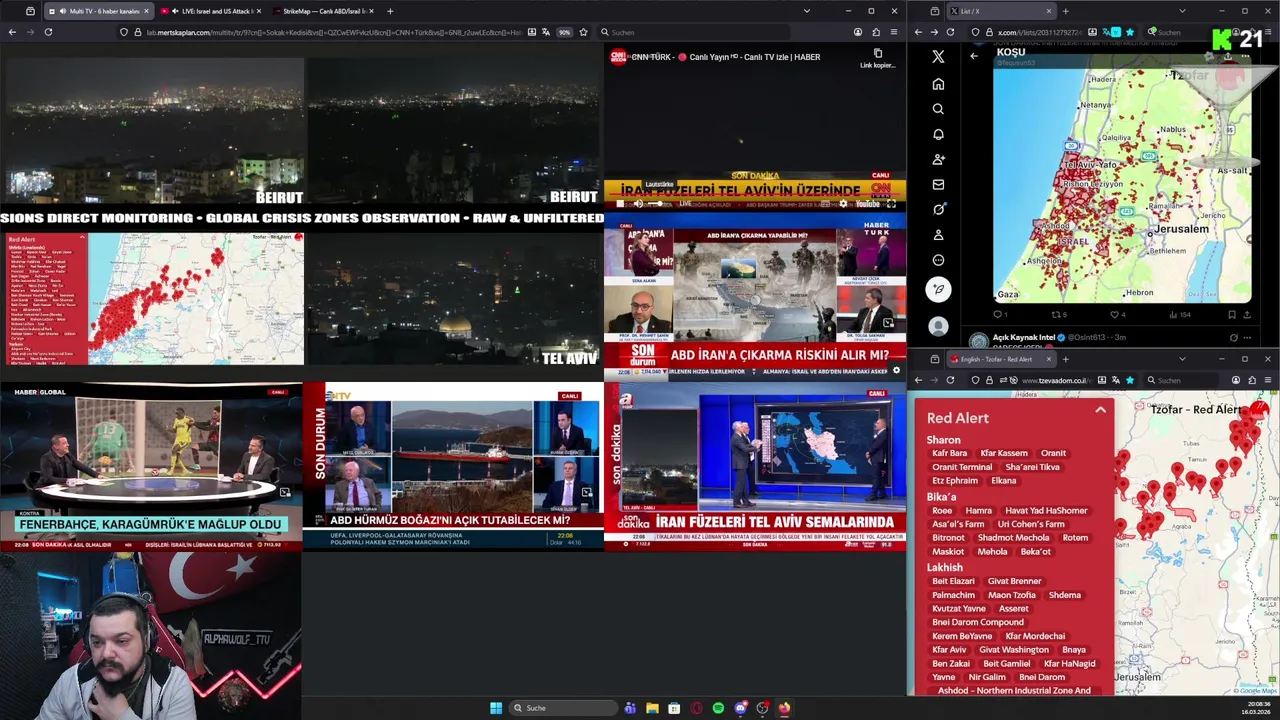Fullscreen CNN Türk YouTube player

tap(892, 203)
